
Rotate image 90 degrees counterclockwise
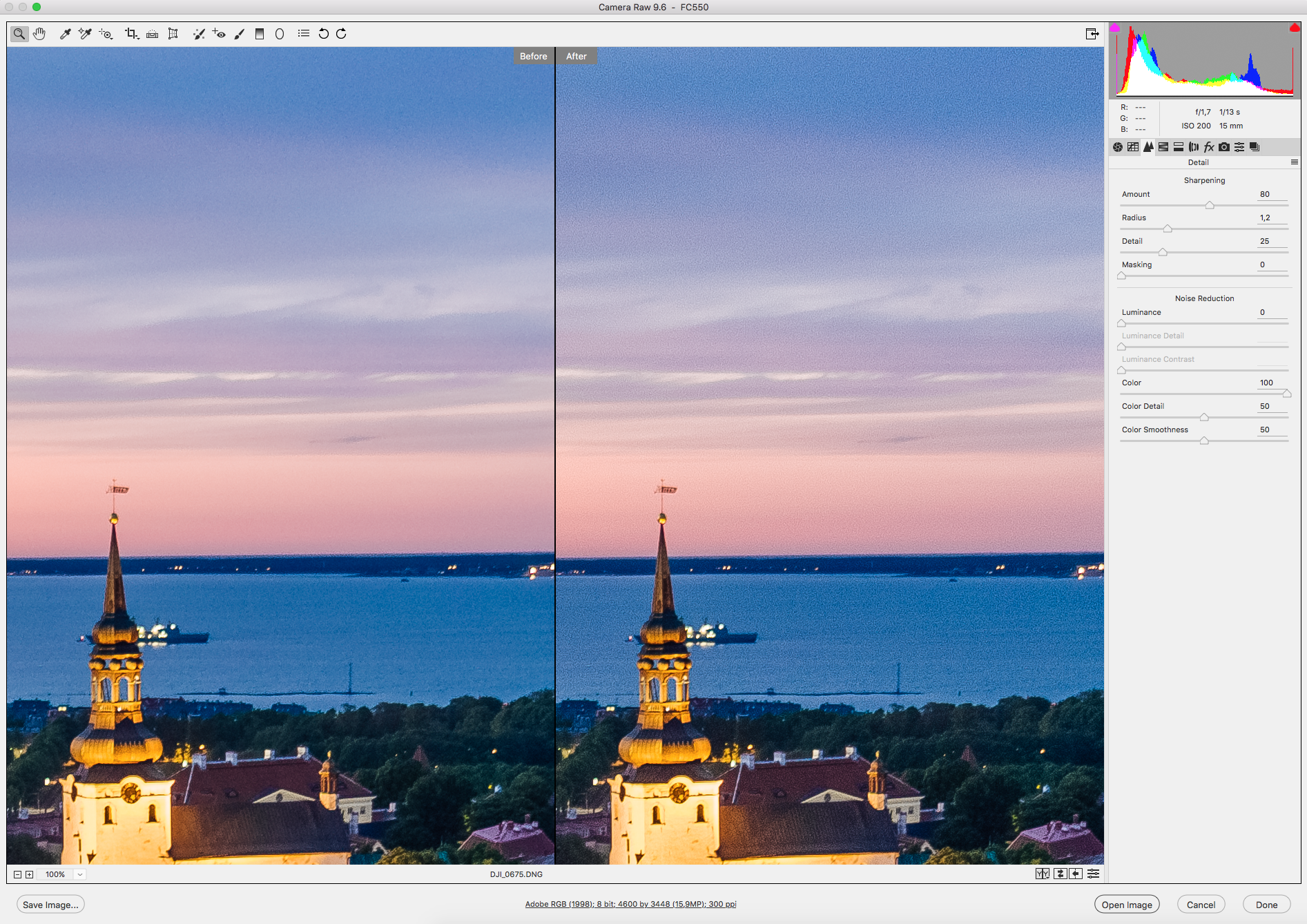pos(323,34)
